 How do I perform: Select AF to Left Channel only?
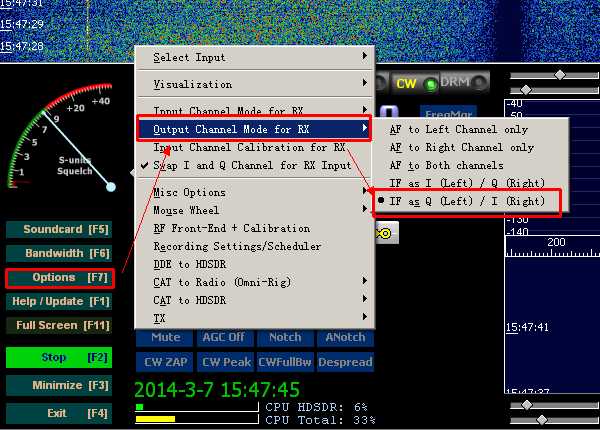471,129
